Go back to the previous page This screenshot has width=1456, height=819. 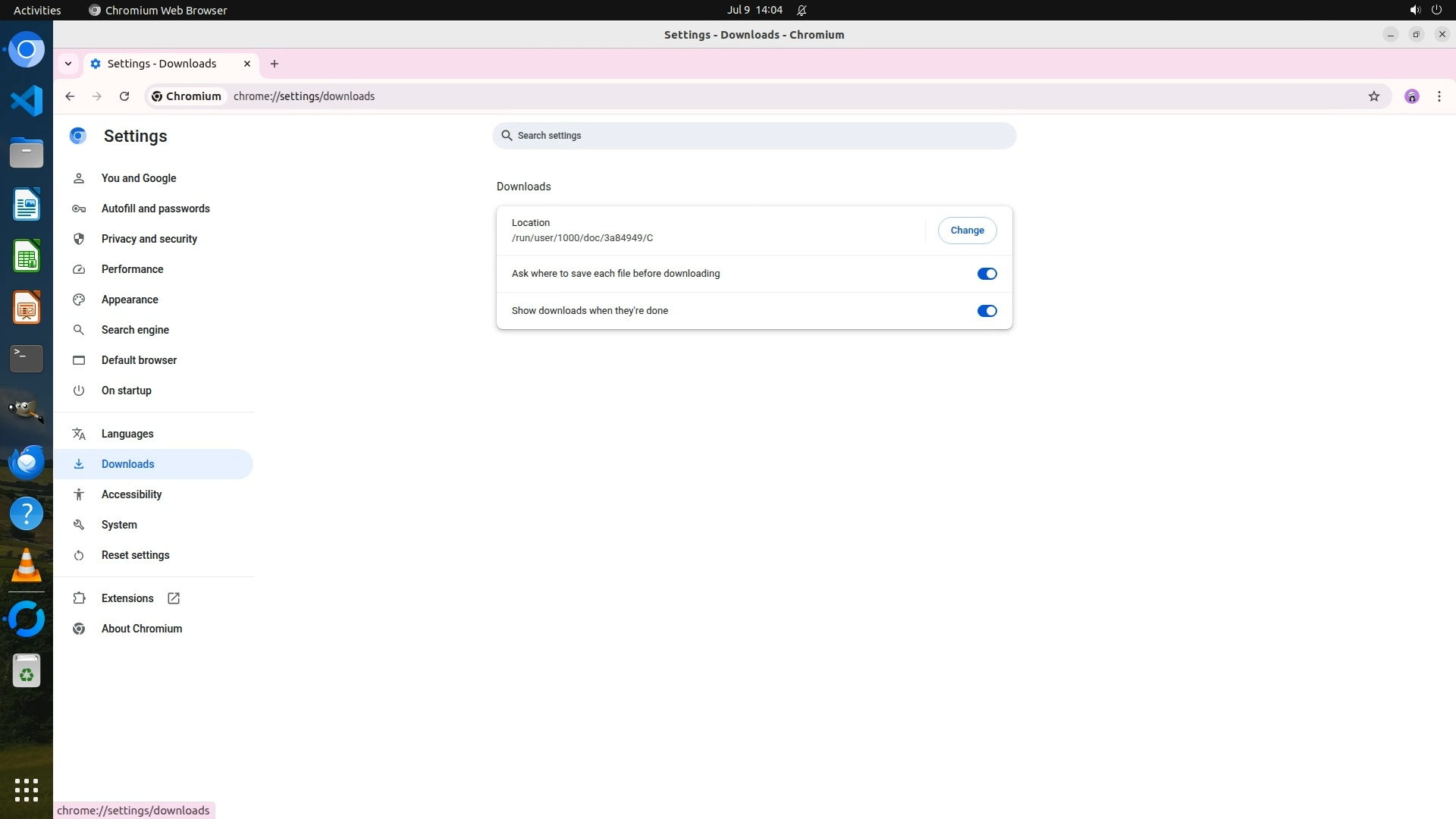[x=70, y=96]
